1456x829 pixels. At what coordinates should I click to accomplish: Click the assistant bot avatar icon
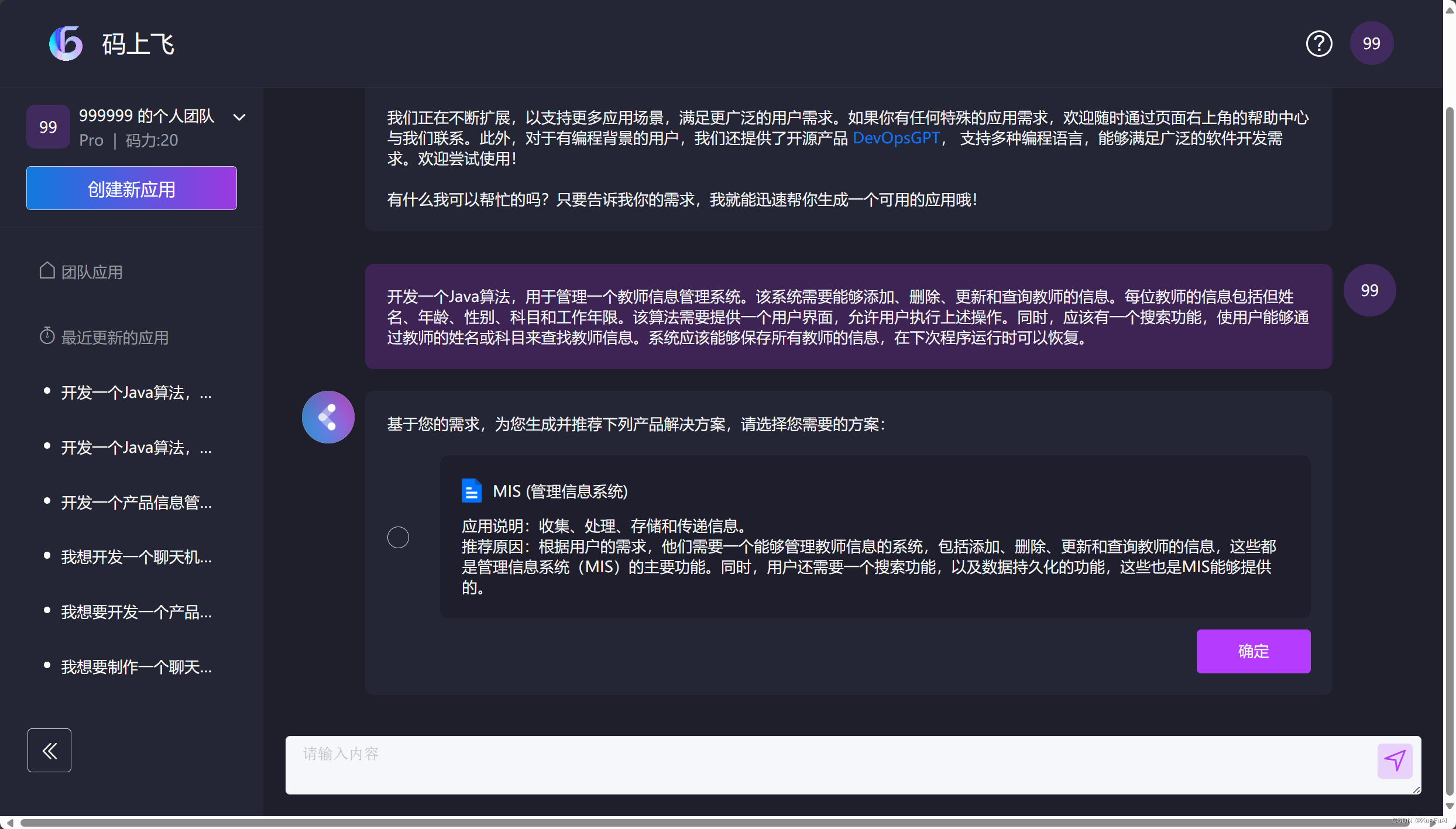click(328, 417)
